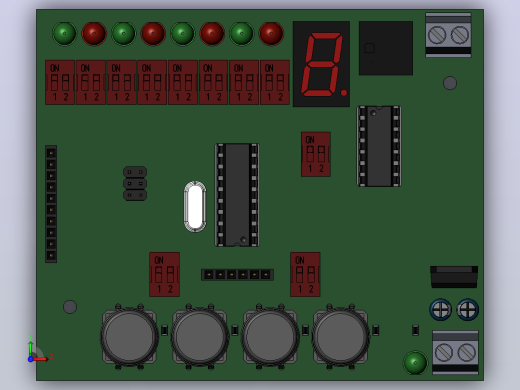This screenshot has width=520, height=390.
Task: Click the single green LED at the bottom right
Action: tap(415, 362)
